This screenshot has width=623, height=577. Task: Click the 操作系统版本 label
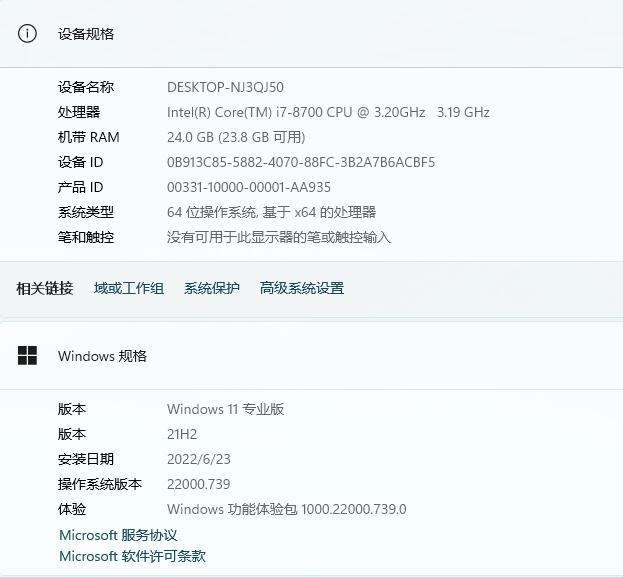100,484
